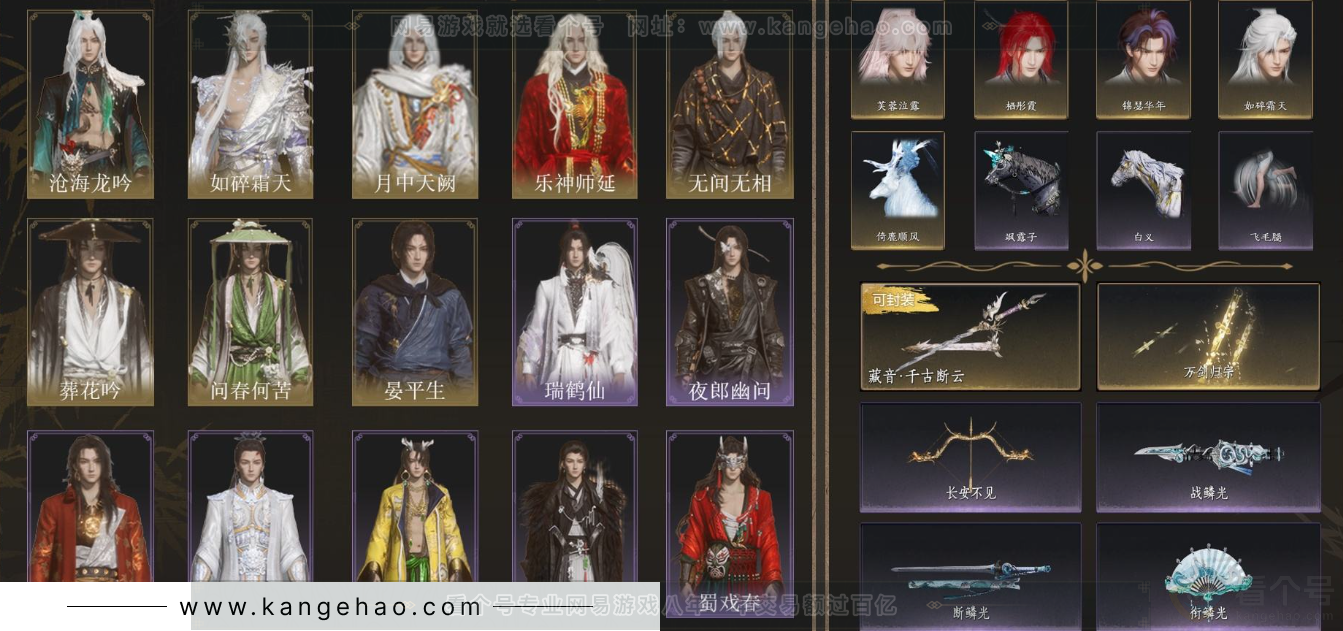Visit the www.kangehao.com watermark link
This screenshot has width=1343, height=631.
(x=316, y=607)
